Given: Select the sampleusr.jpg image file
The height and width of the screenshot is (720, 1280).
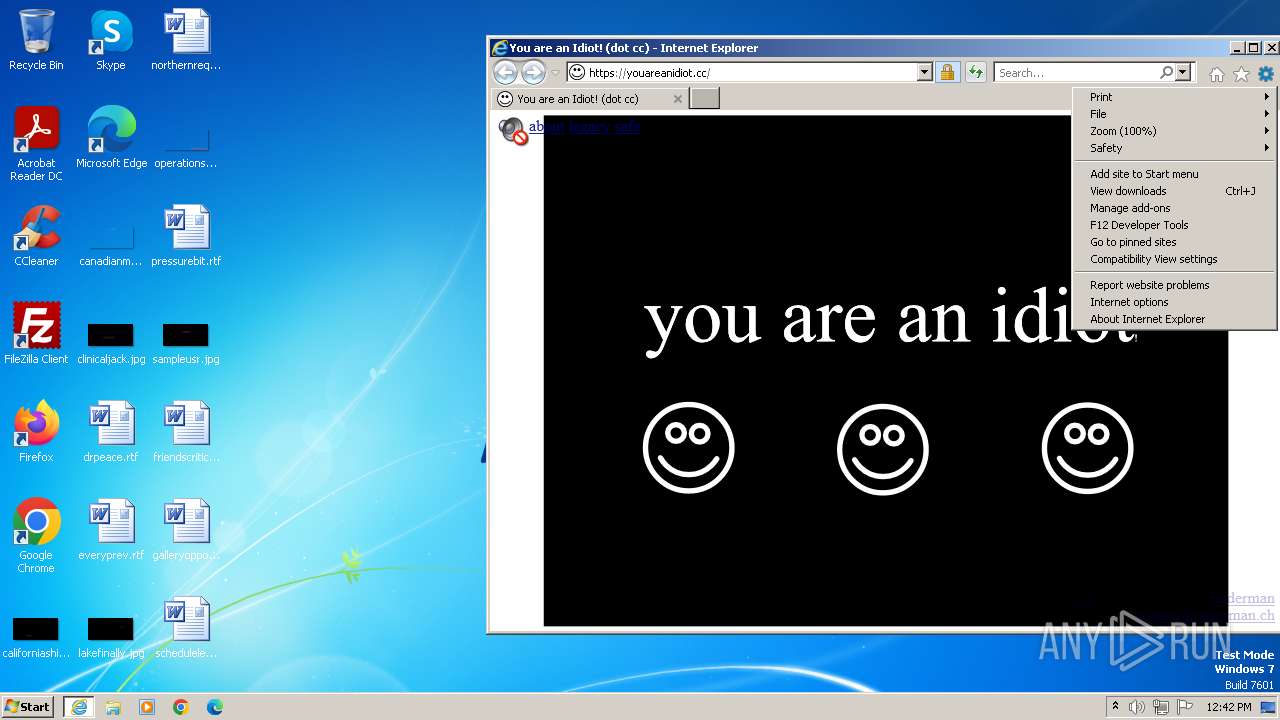Looking at the screenshot, I should coord(186,342).
